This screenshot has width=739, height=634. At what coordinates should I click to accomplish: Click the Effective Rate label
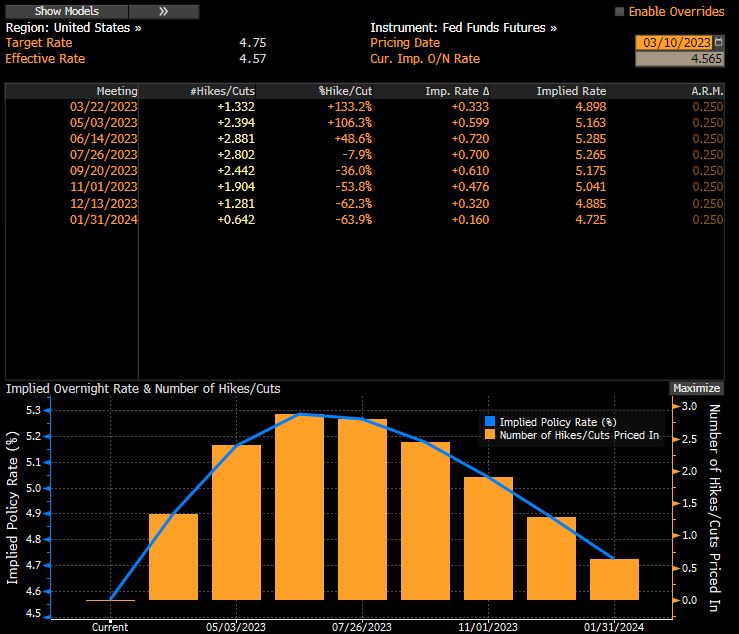tap(45, 59)
